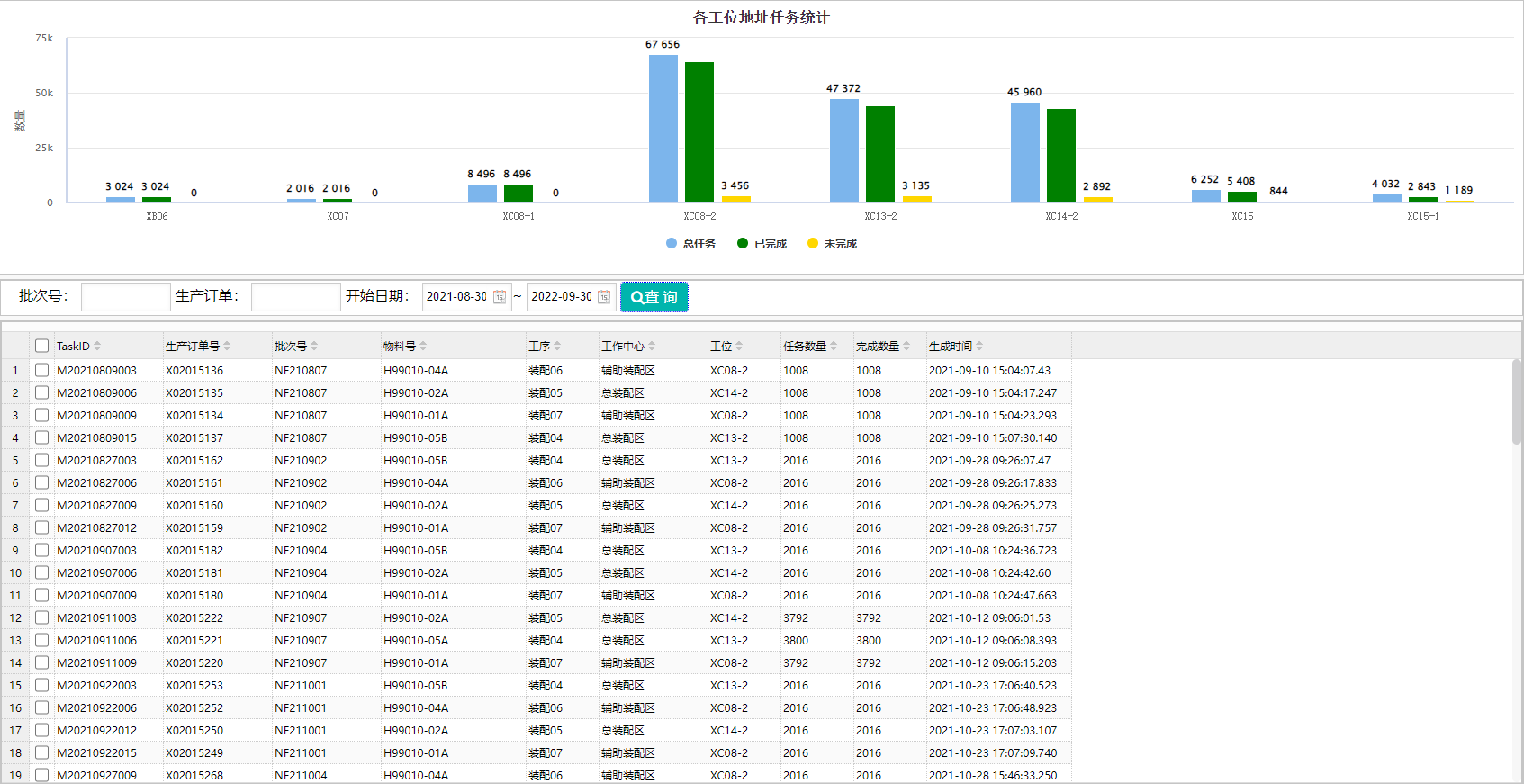
Task: Click the XC15-1 axis label
Action: click(1423, 216)
